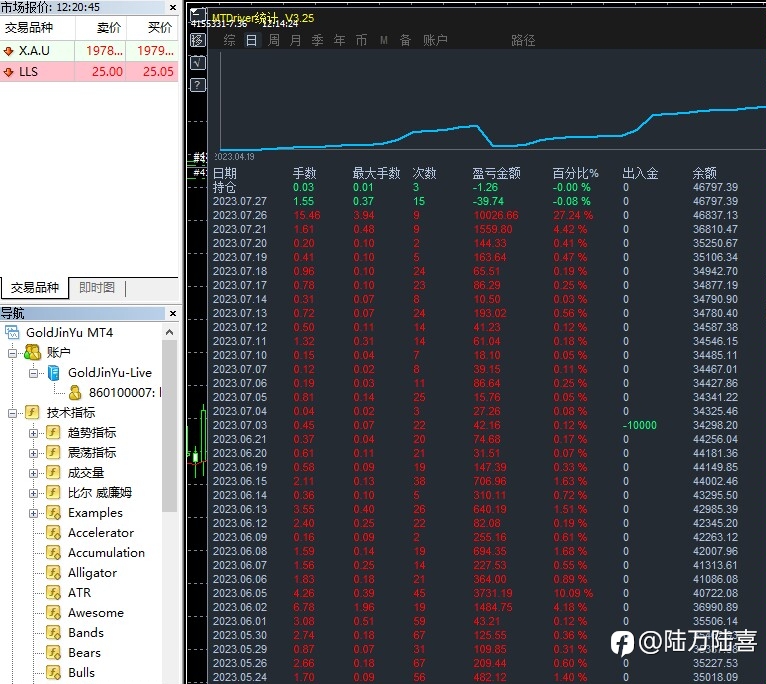Image resolution: width=766 pixels, height=684 pixels.
Task: Select the Accelerator indicator
Action: pos(101,533)
